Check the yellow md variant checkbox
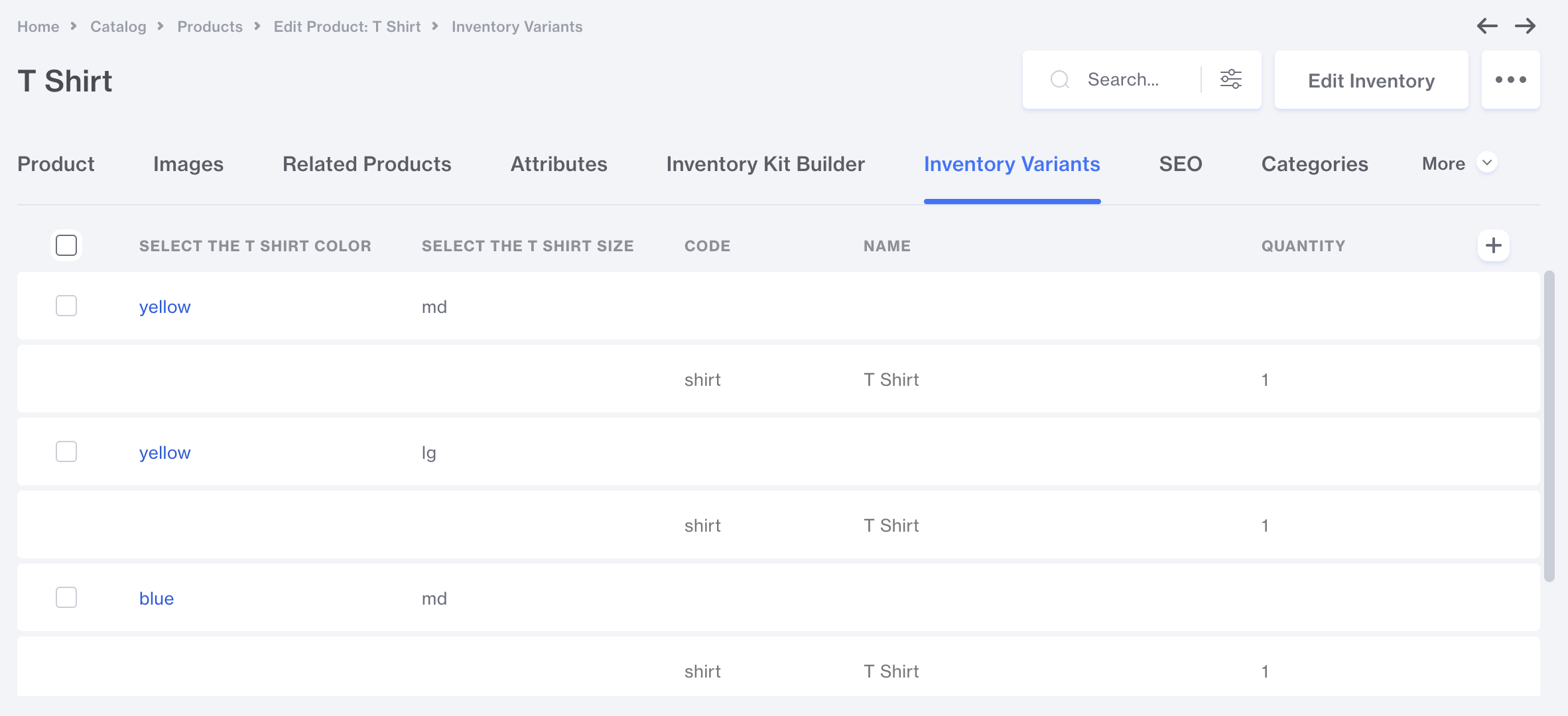Image resolution: width=1568 pixels, height=716 pixels. [x=66, y=306]
